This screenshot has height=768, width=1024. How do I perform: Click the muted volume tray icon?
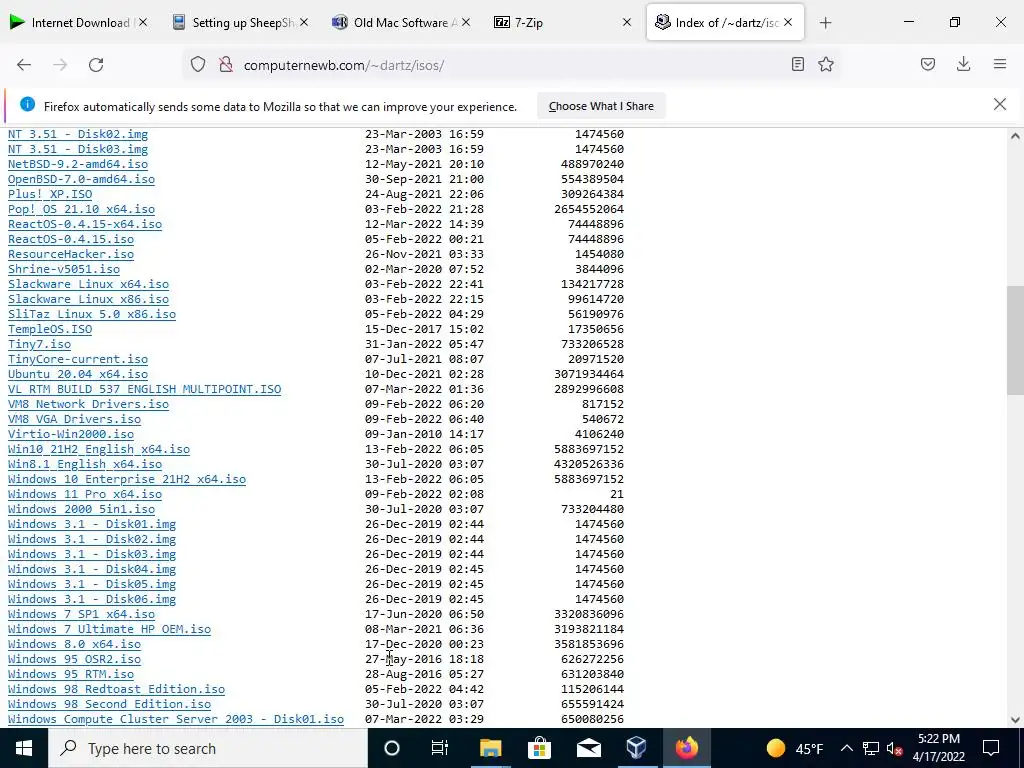pyautogui.click(x=894, y=748)
